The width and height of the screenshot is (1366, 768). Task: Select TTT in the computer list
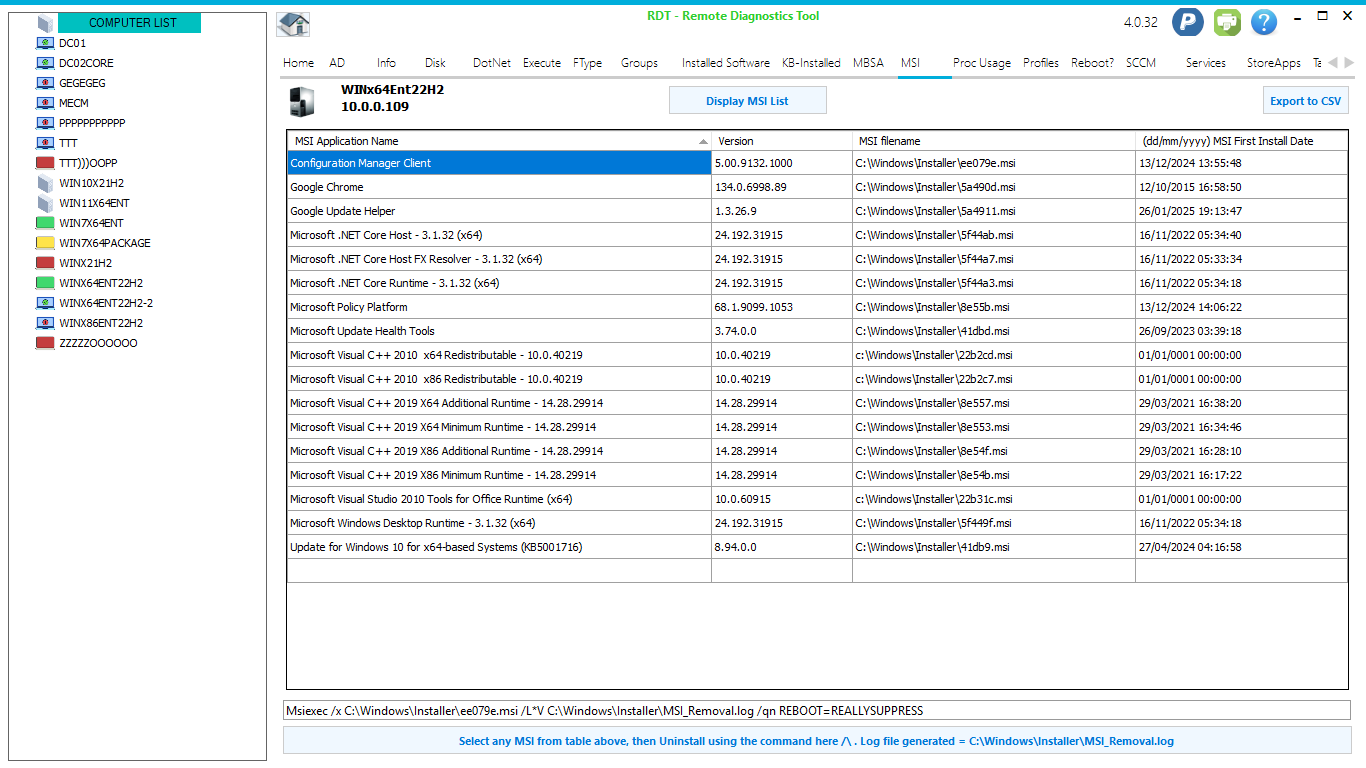[x=68, y=143]
